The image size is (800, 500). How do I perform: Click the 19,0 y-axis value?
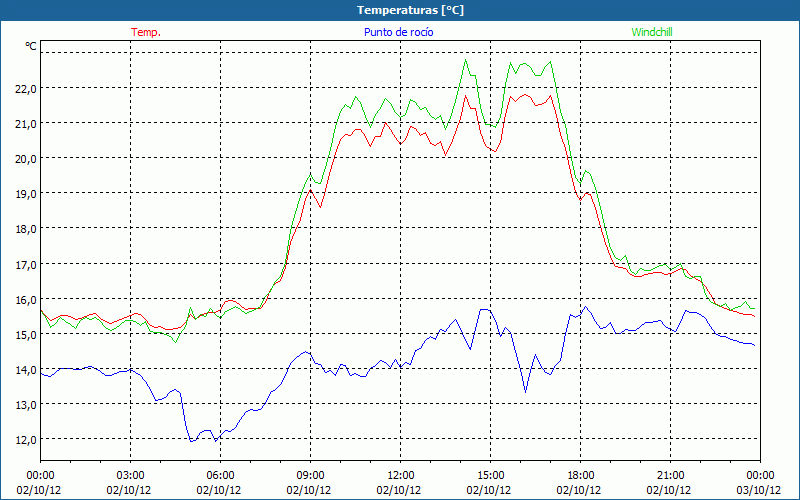click(x=26, y=194)
